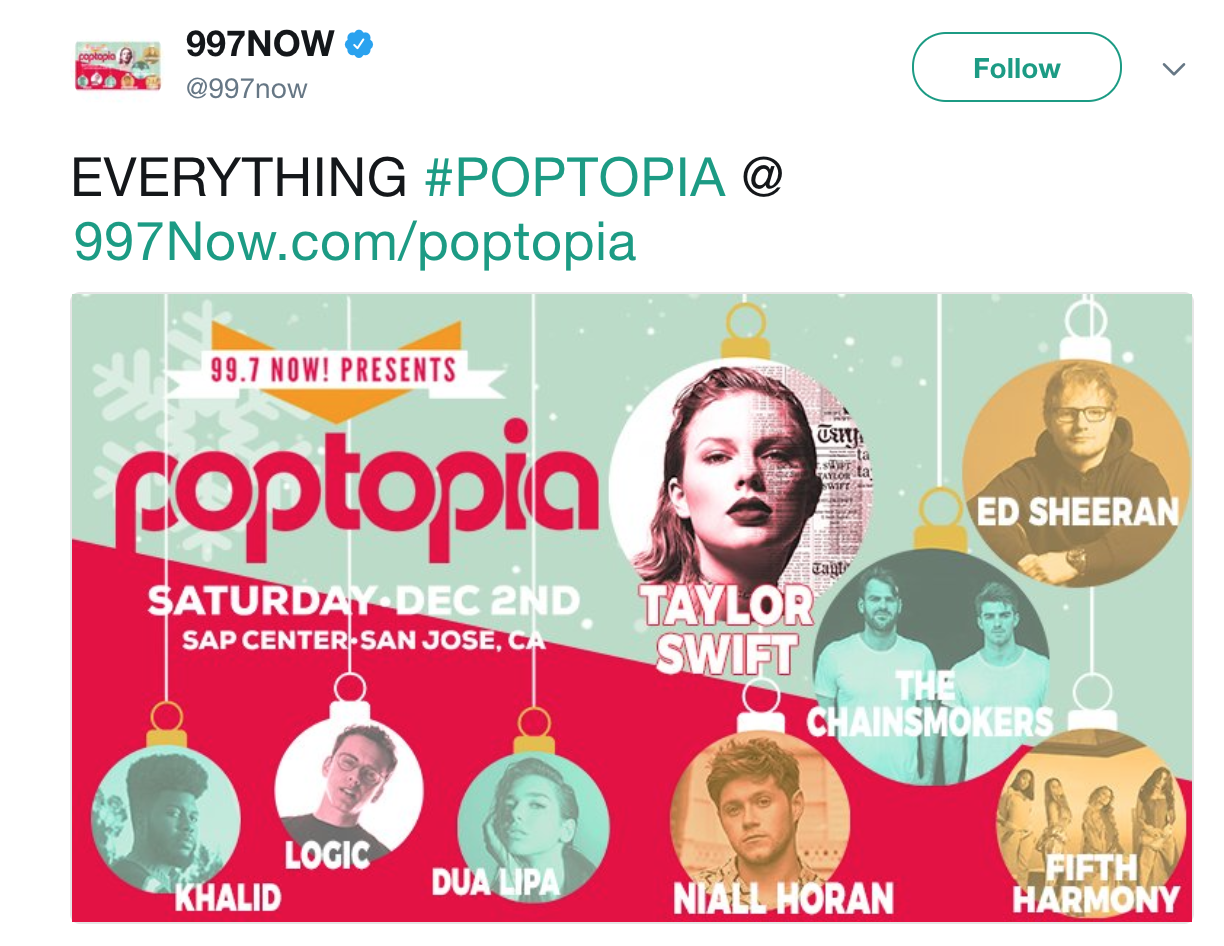Open the #POPTOPIA hashtag link
The height and width of the screenshot is (946, 1224).
pyautogui.click(x=575, y=179)
